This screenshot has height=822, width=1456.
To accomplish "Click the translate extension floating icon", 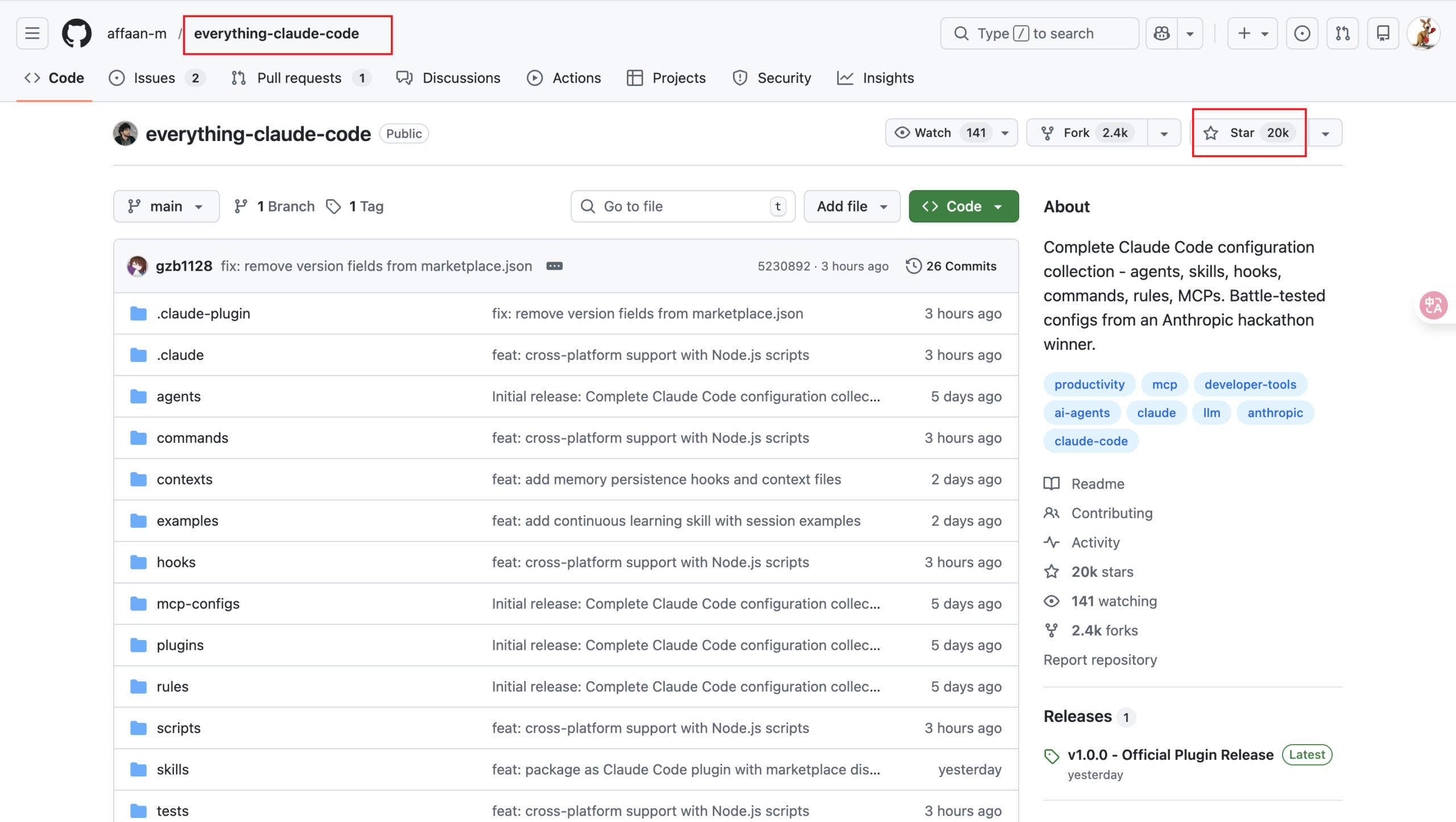I will (x=1433, y=305).
